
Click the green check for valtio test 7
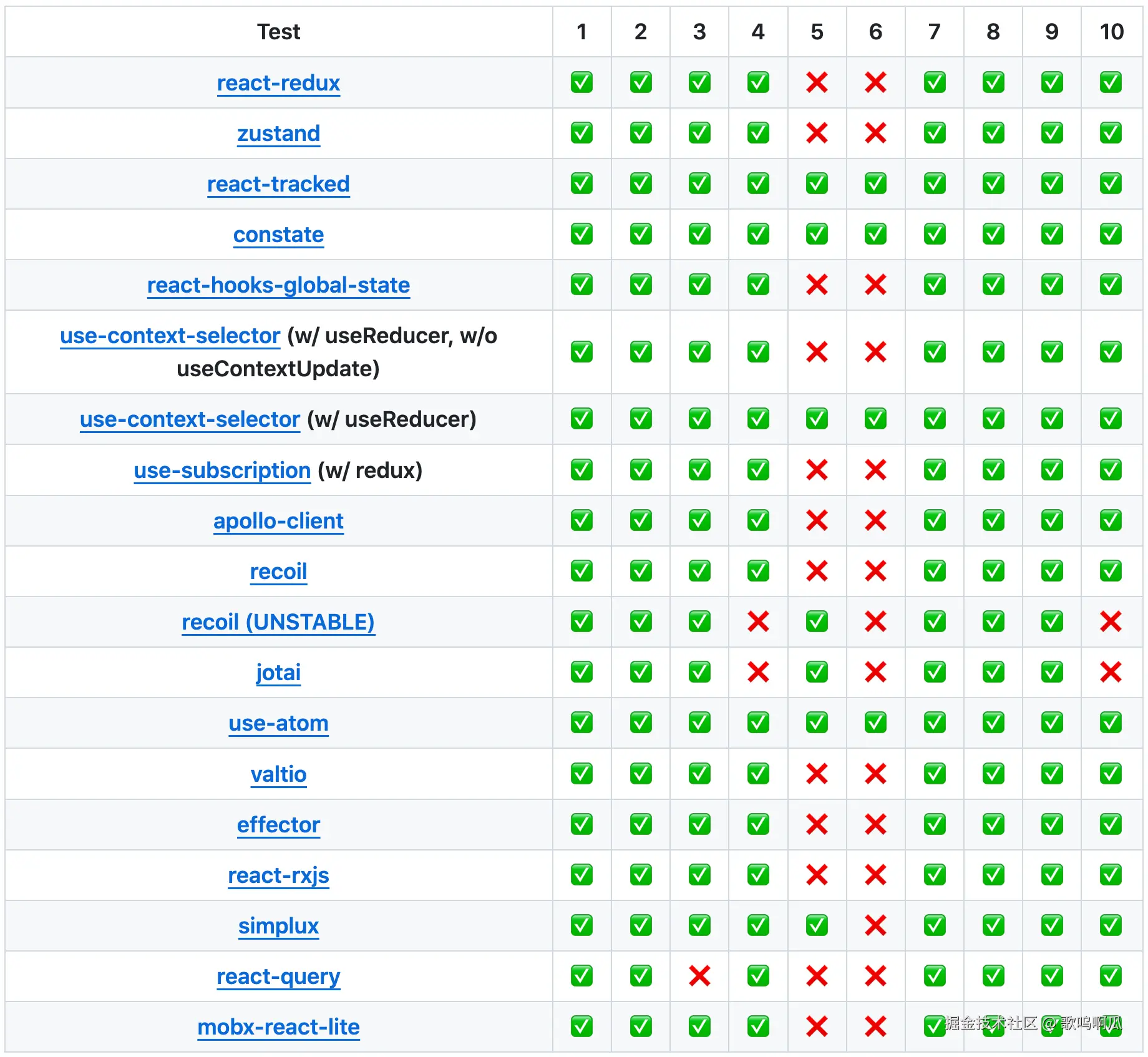[935, 774]
